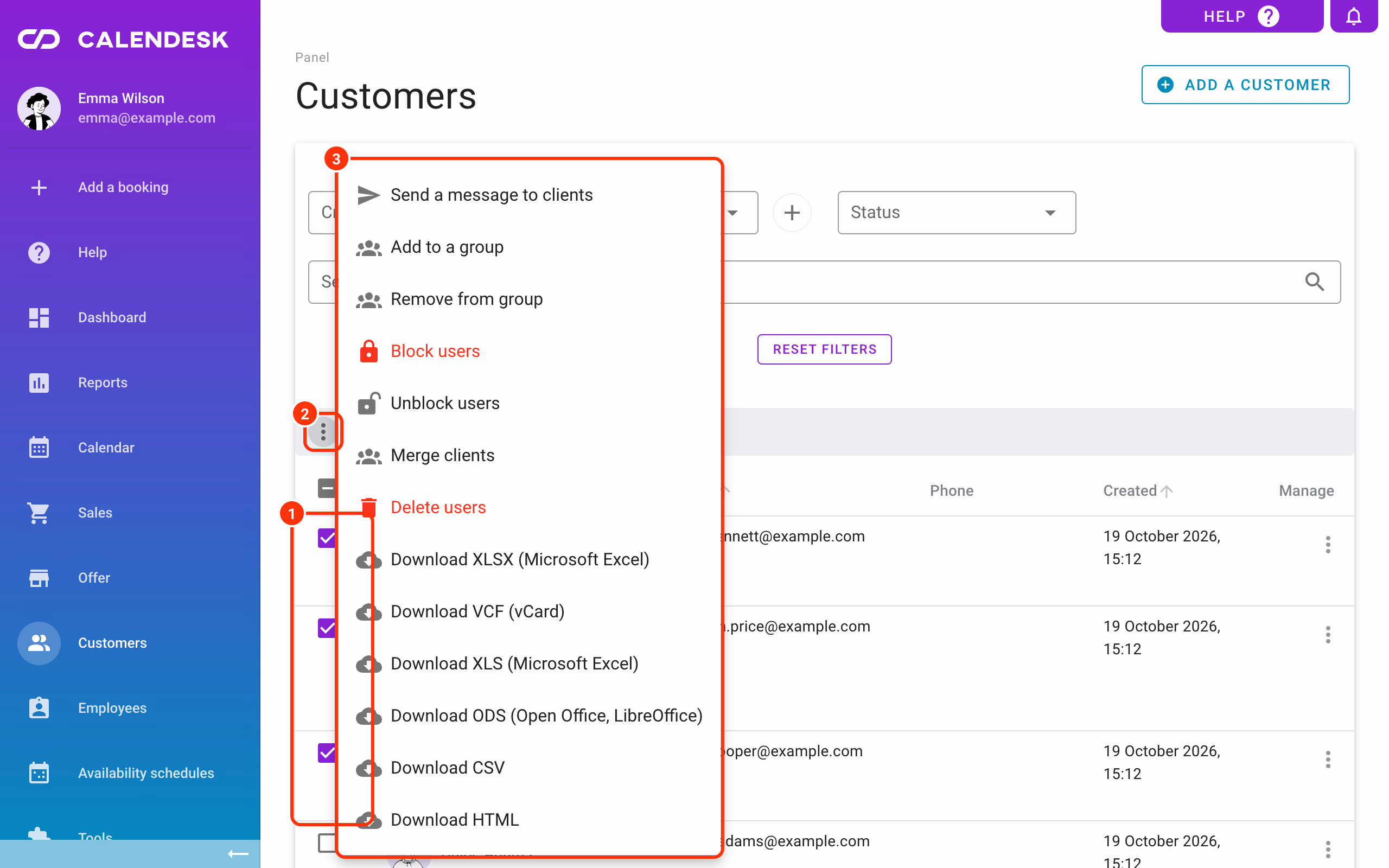Image resolution: width=1389 pixels, height=868 pixels.
Task: Choose Download XLS (Microsoft Excel)
Action: coord(528,664)
